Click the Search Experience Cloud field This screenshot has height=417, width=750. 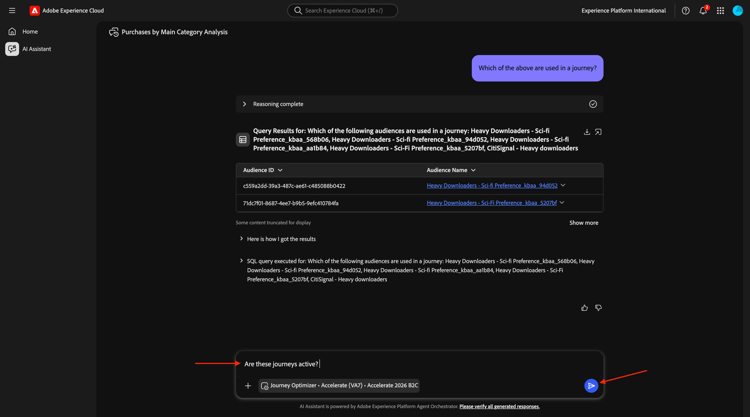point(342,11)
